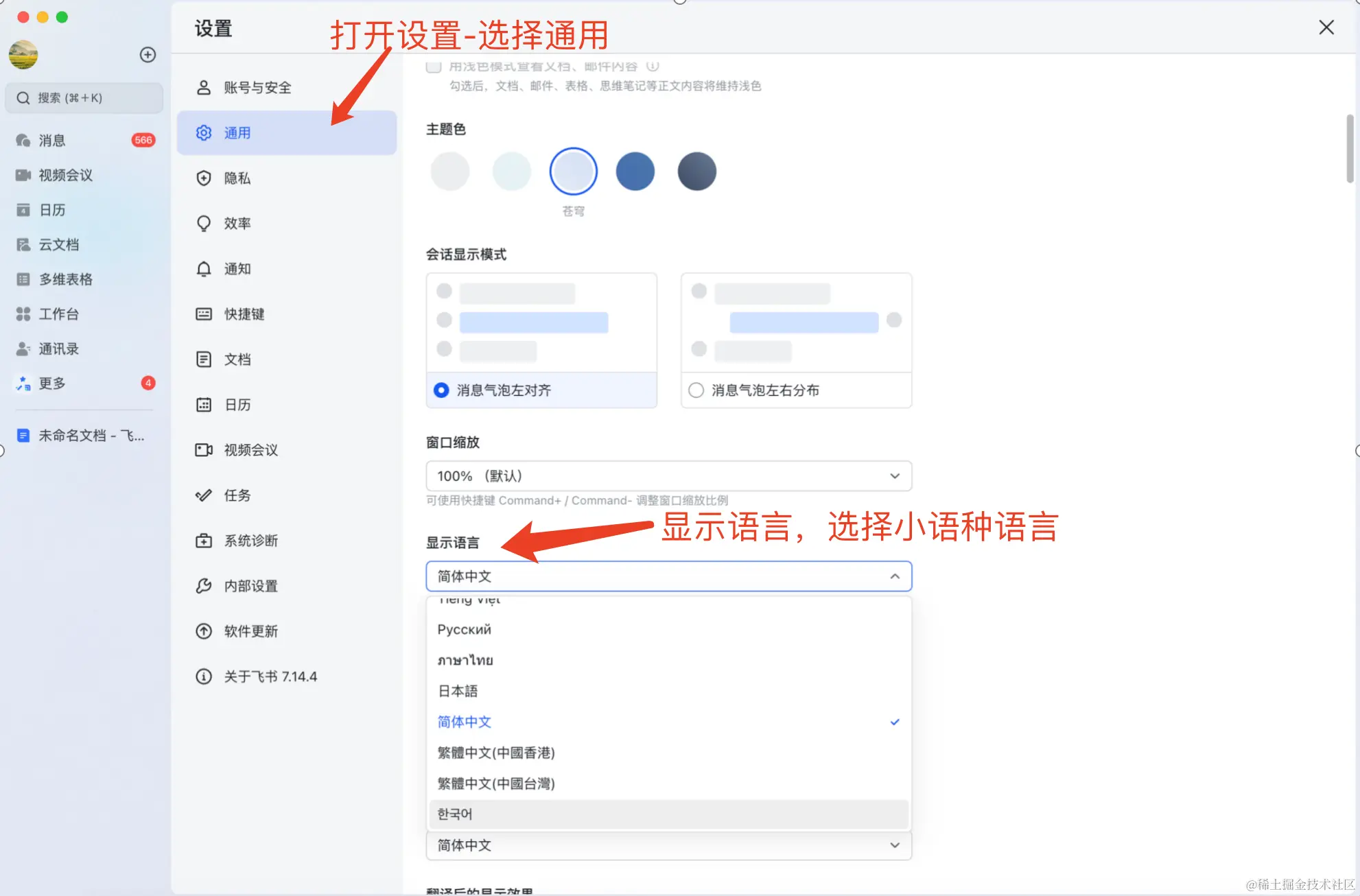Open Privacy (隐私) settings tab

pos(237,178)
